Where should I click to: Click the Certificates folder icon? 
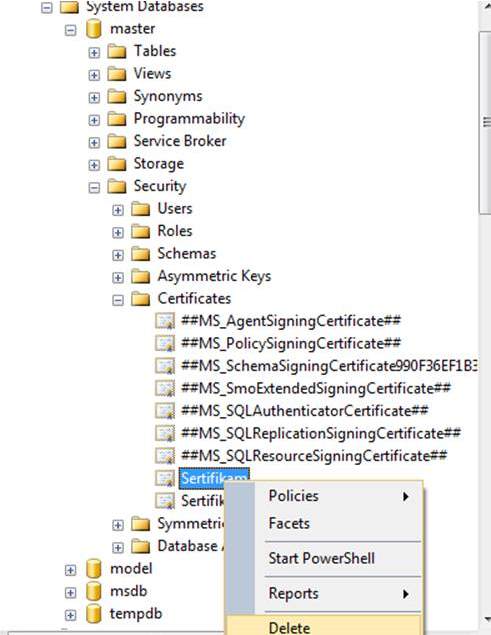click(x=141, y=299)
